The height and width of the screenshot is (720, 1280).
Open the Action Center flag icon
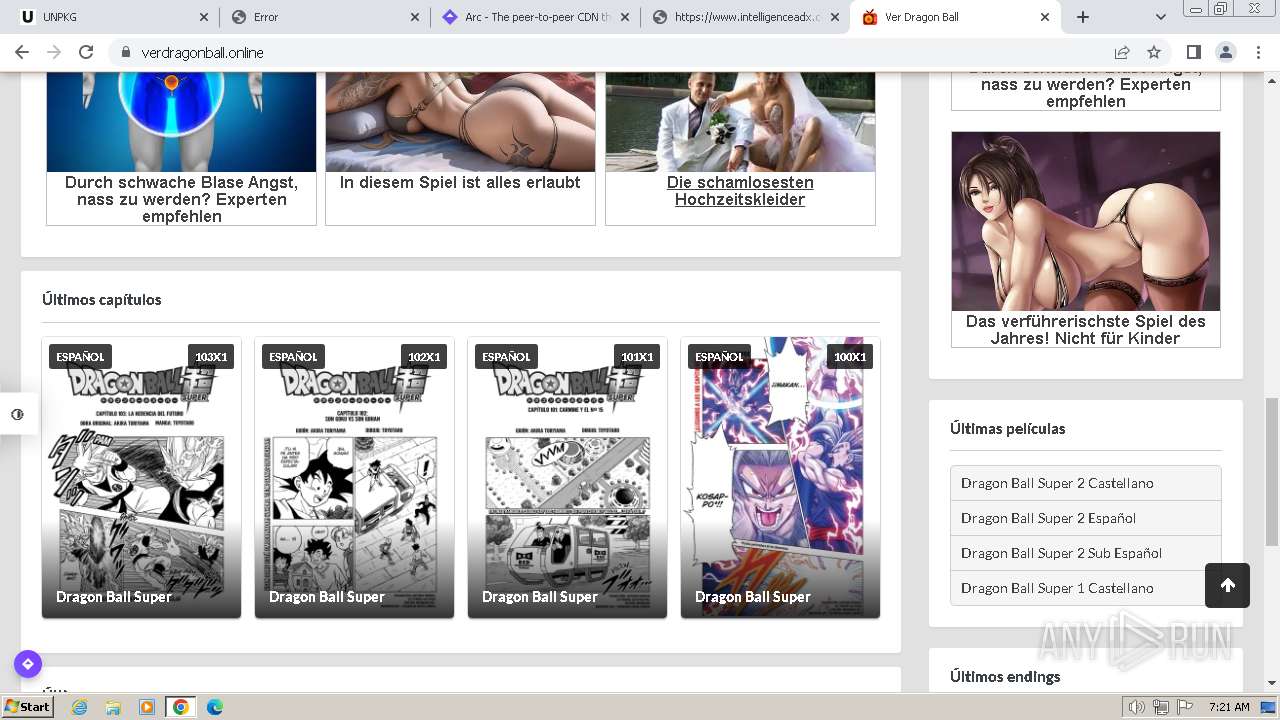tap(1185, 707)
